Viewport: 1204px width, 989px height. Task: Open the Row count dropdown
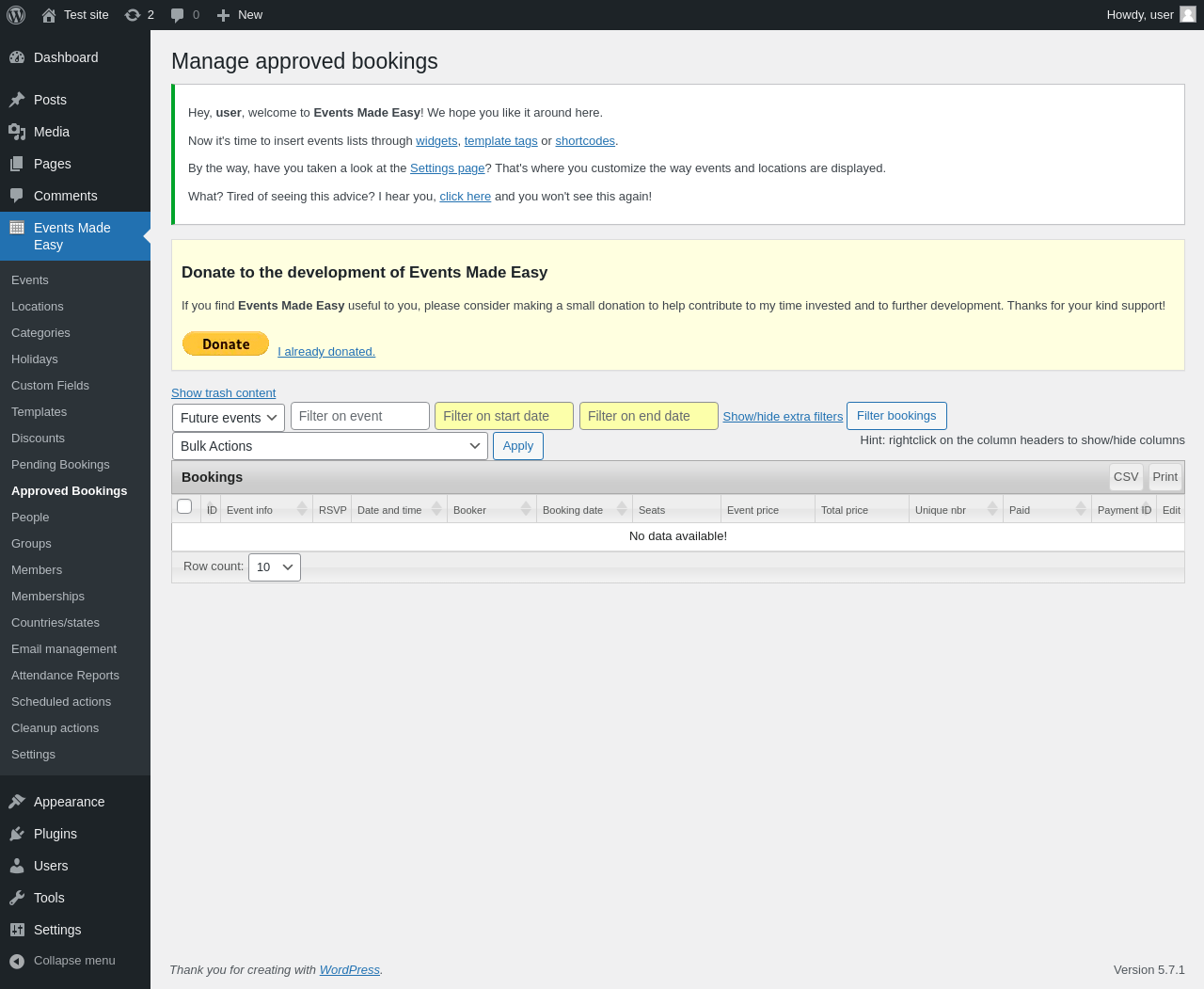275,567
